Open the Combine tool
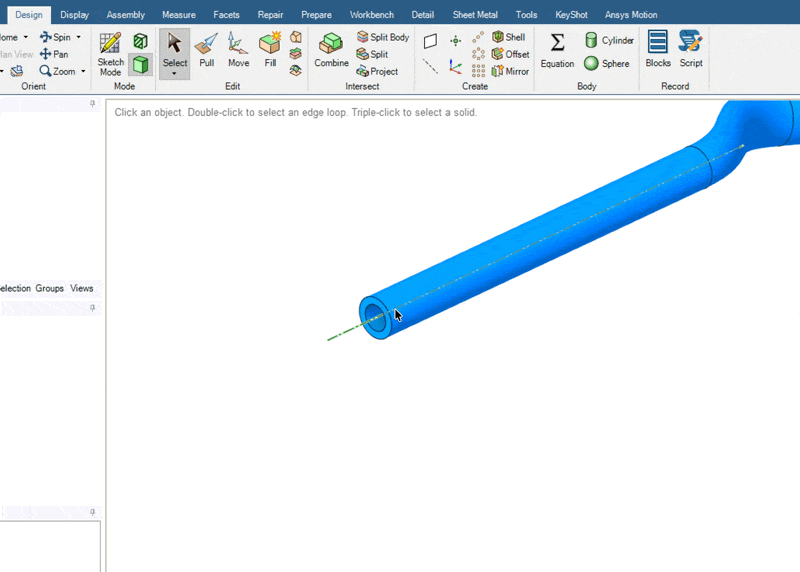Image resolution: width=800 pixels, height=572 pixels. (331, 50)
